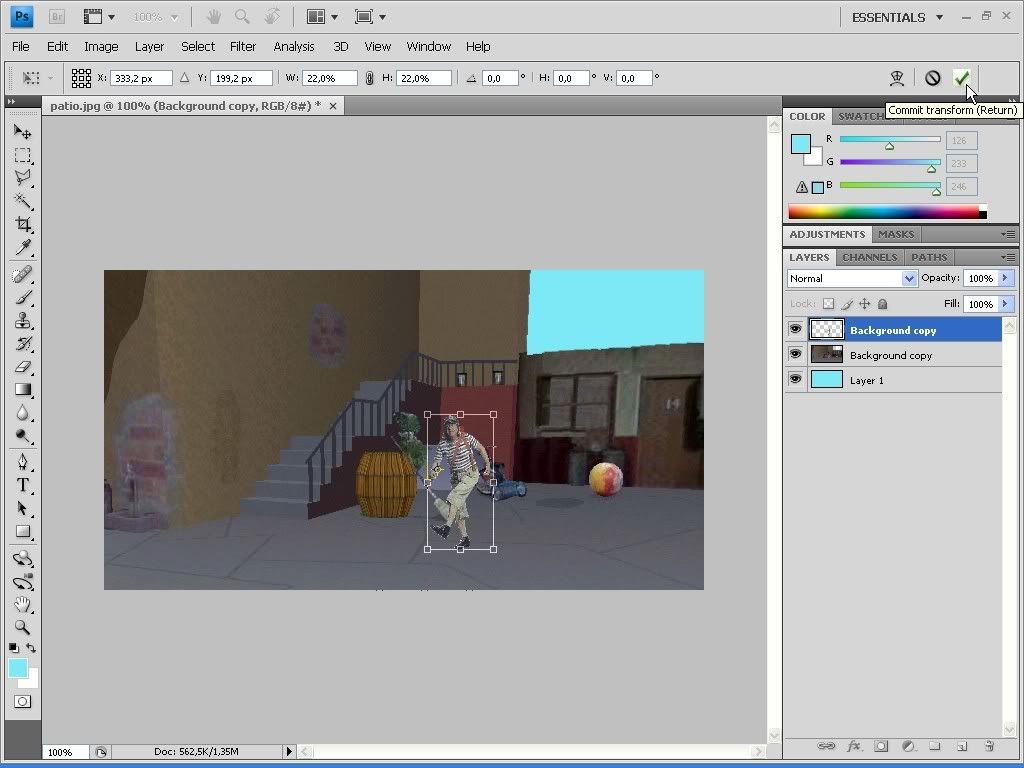1024x768 pixels.
Task: Hide the Layer 1 layer
Action: 795,379
